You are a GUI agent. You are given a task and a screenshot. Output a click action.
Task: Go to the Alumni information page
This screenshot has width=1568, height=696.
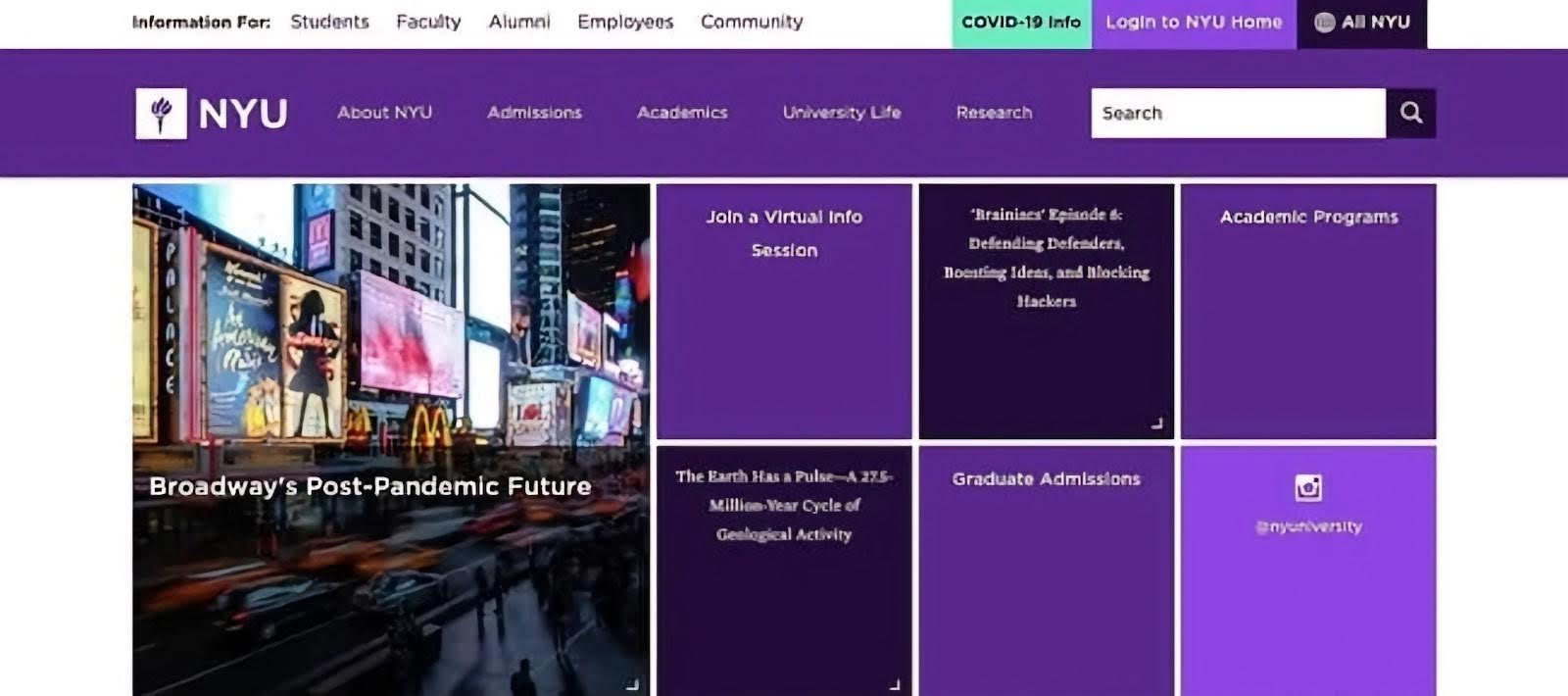coord(519,22)
